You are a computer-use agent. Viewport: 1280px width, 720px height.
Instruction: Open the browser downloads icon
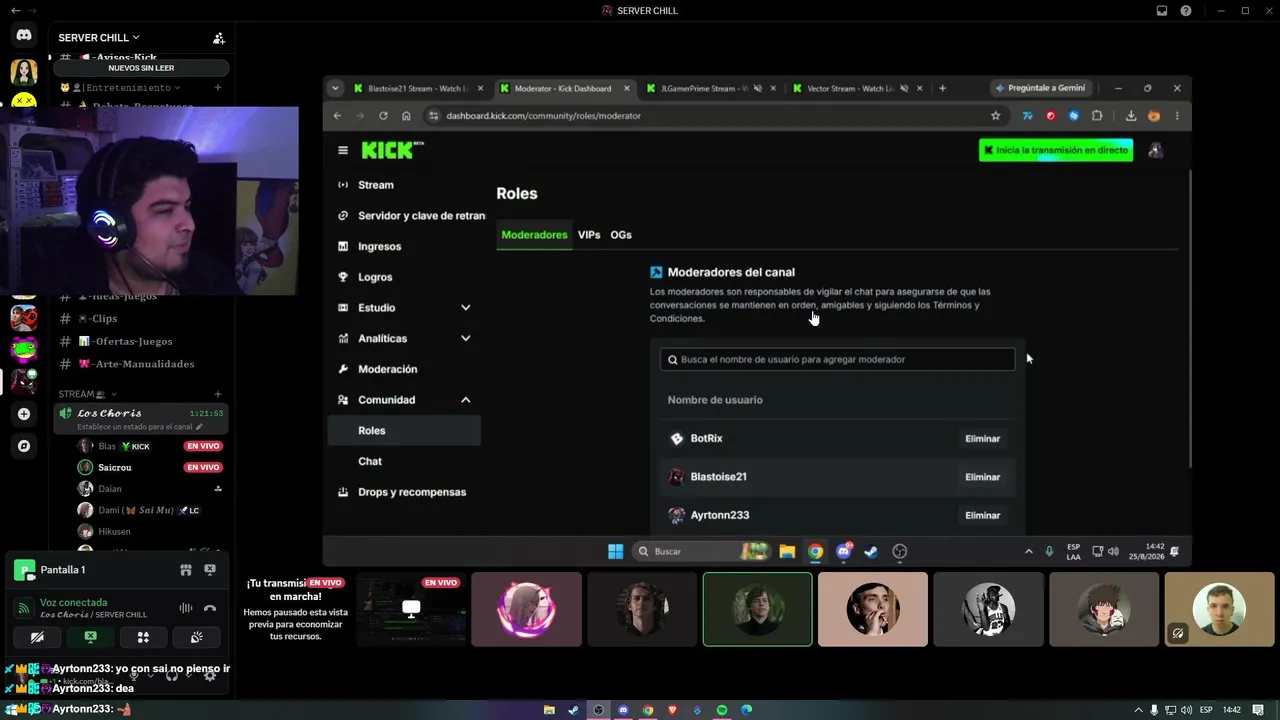[x=1131, y=116]
